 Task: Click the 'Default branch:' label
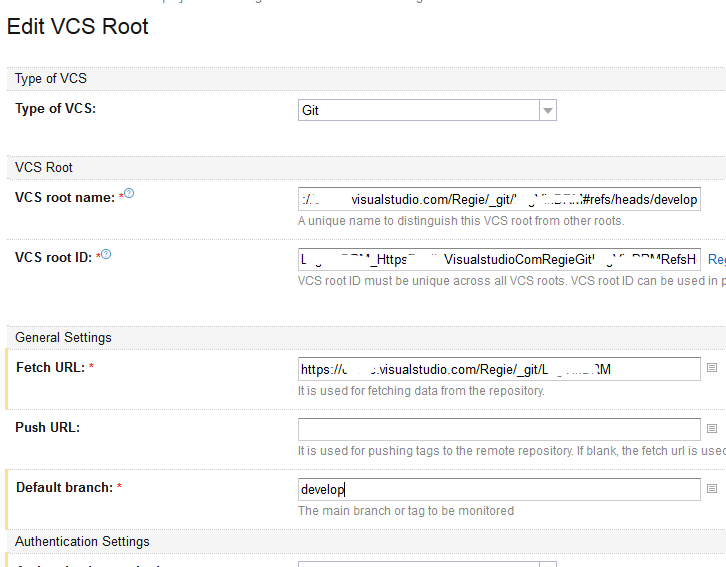[65, 488]
